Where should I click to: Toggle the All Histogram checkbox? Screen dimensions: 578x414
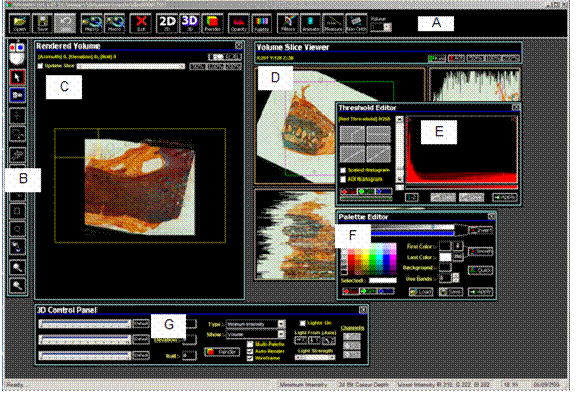click(x=343, y=180)
